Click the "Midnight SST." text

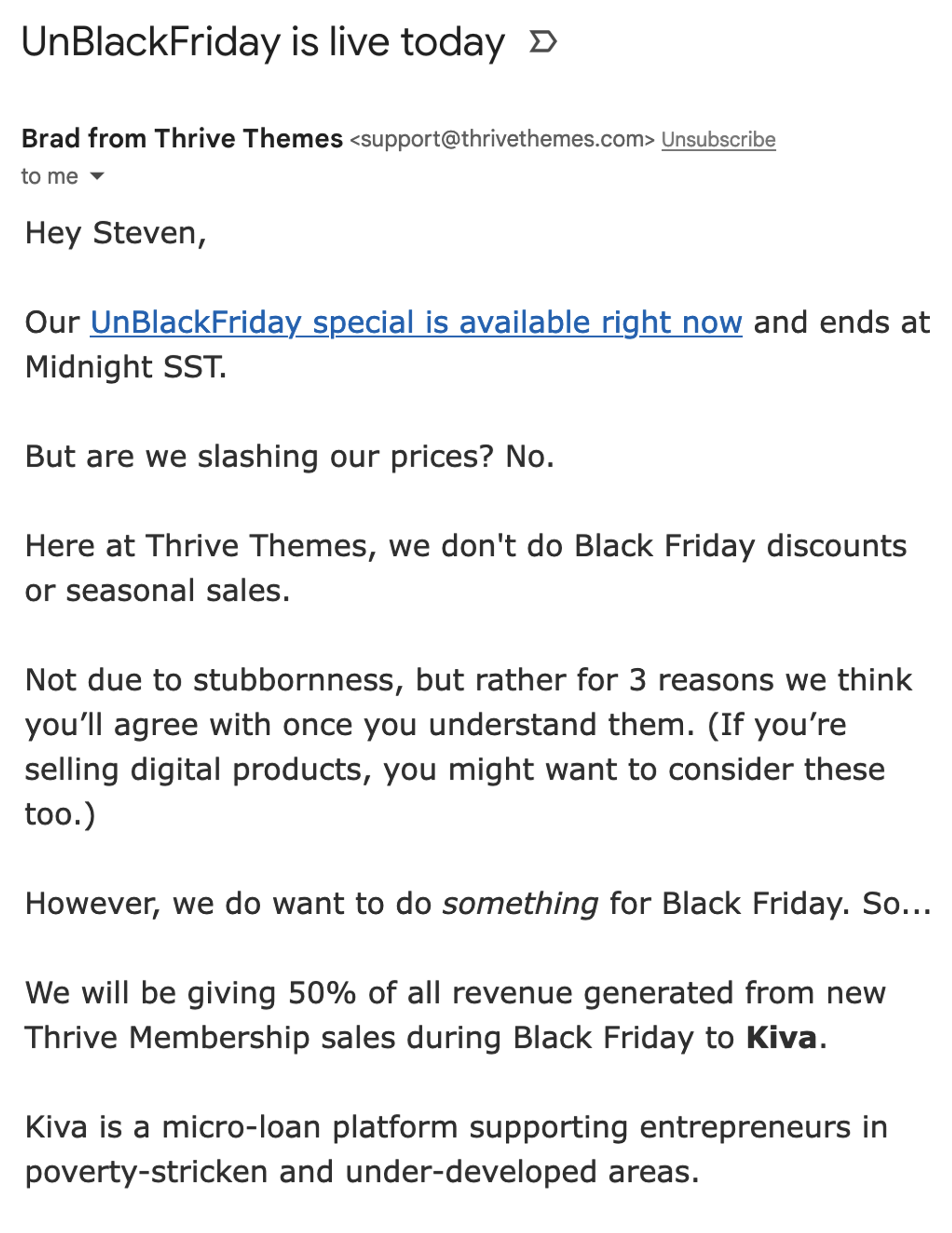tap(125, 367)
